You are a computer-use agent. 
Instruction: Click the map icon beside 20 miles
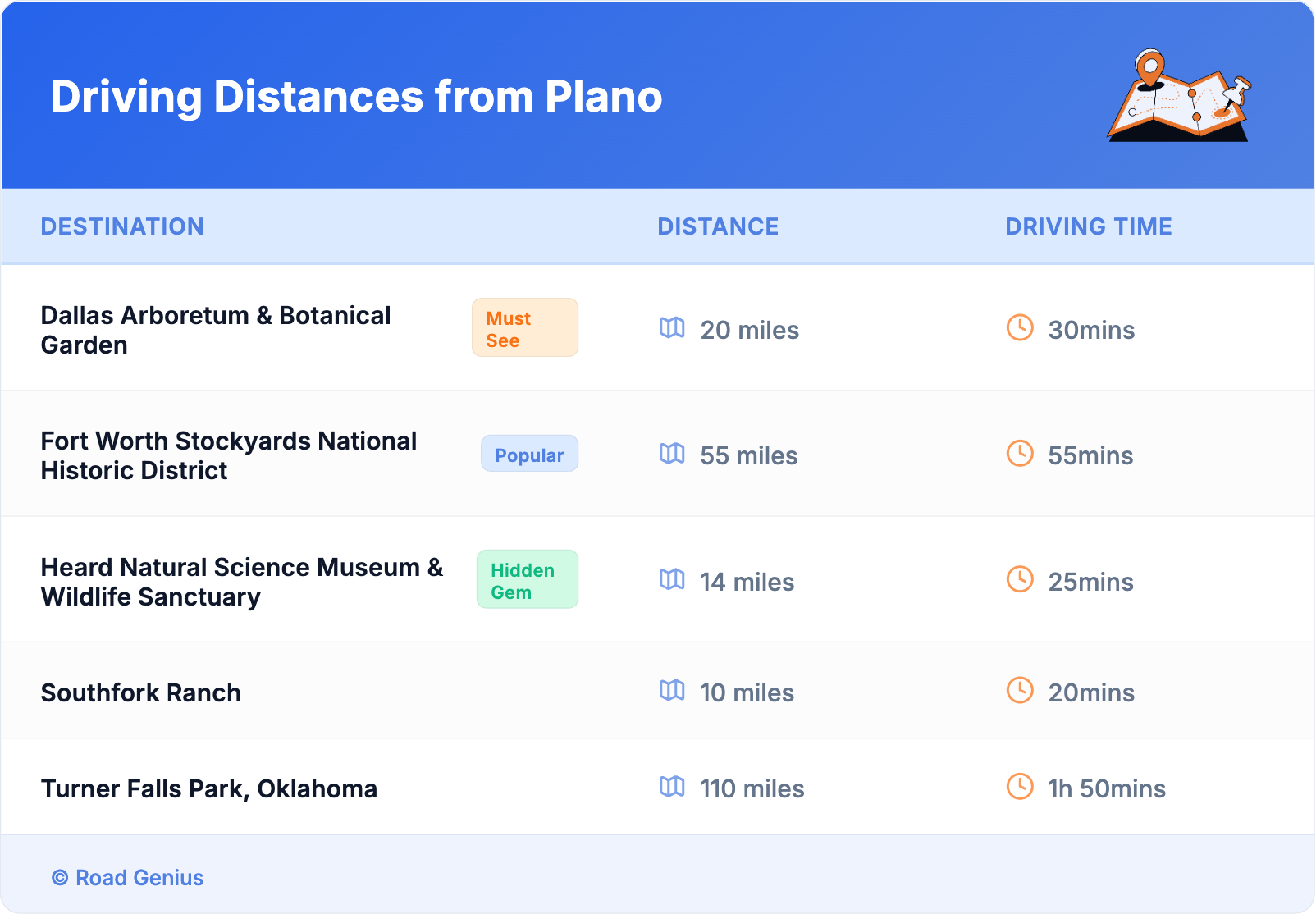(672, 328)
